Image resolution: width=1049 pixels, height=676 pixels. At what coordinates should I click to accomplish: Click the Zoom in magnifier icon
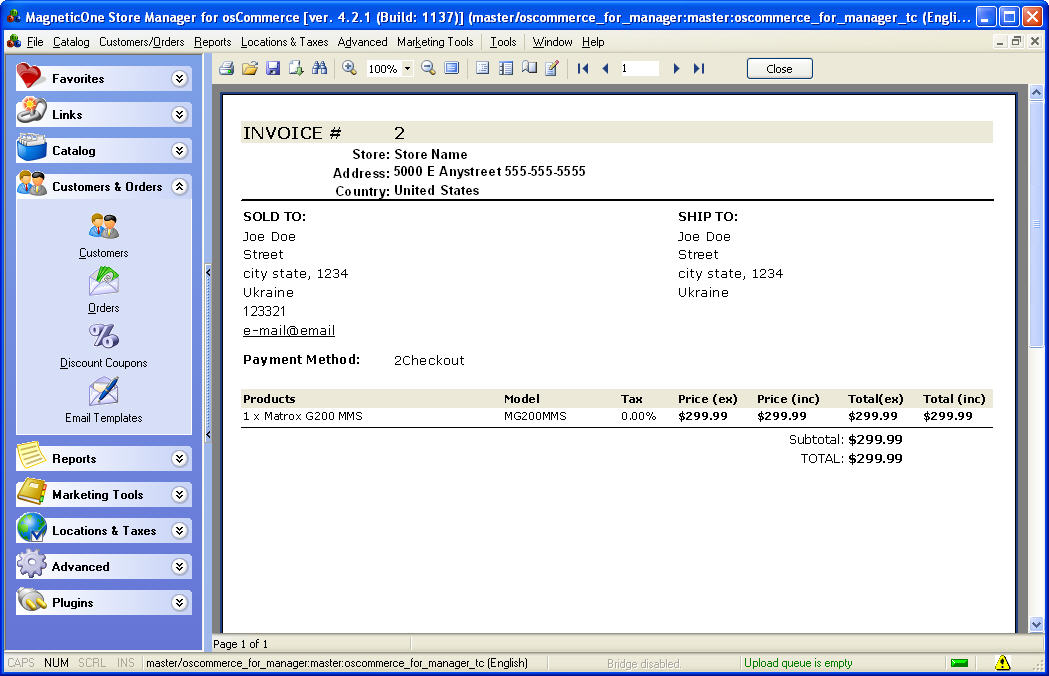point(349,68)
